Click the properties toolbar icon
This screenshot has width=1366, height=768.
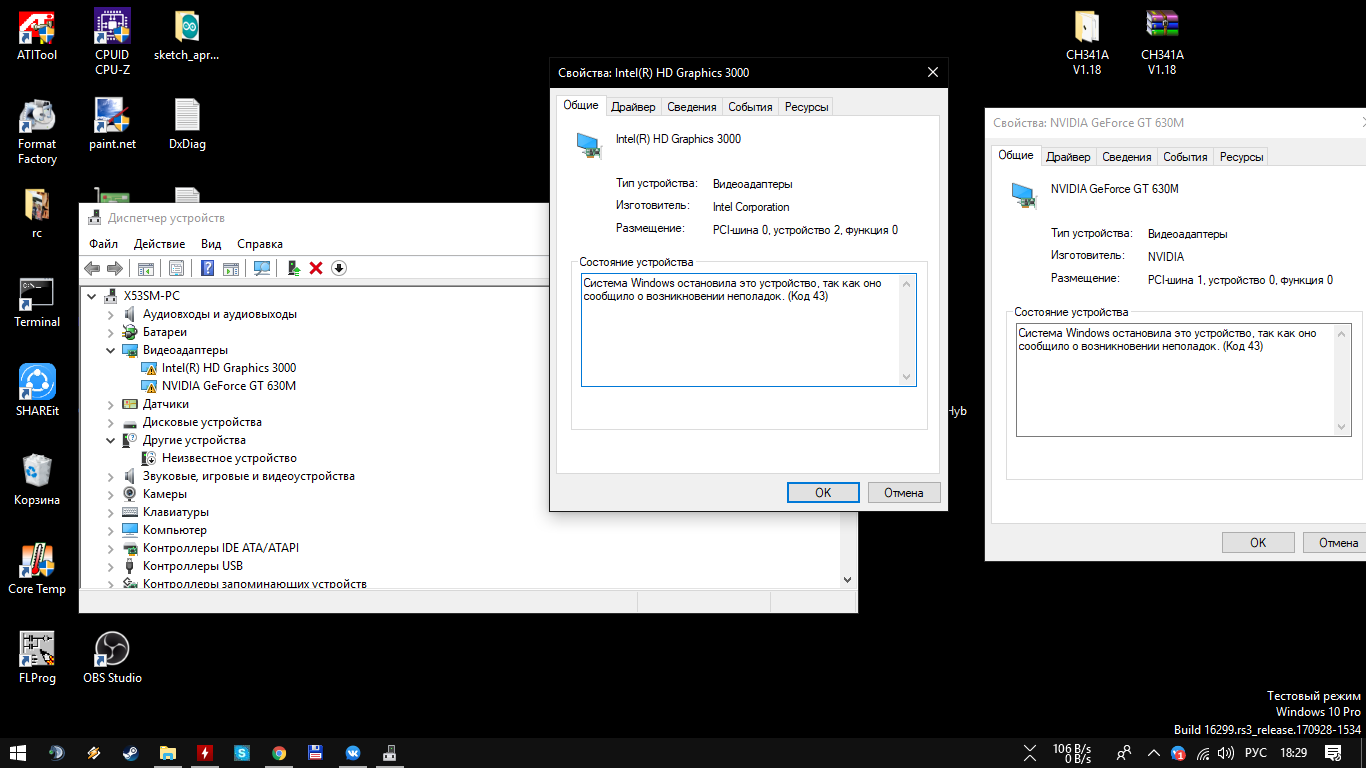pos(177,268)
